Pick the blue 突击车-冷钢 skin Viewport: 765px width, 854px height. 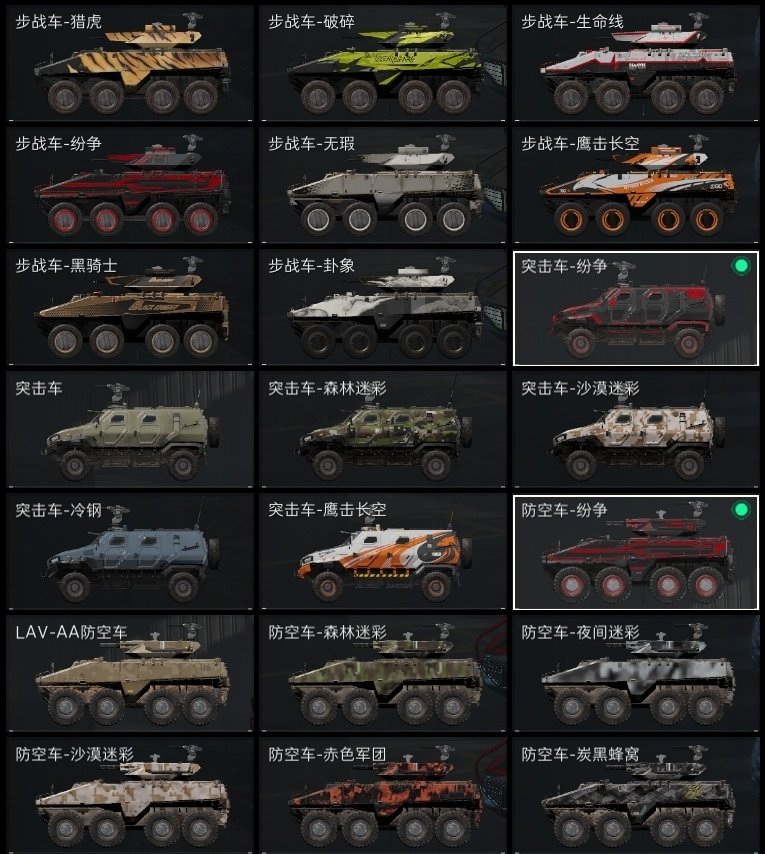[130, 552]
